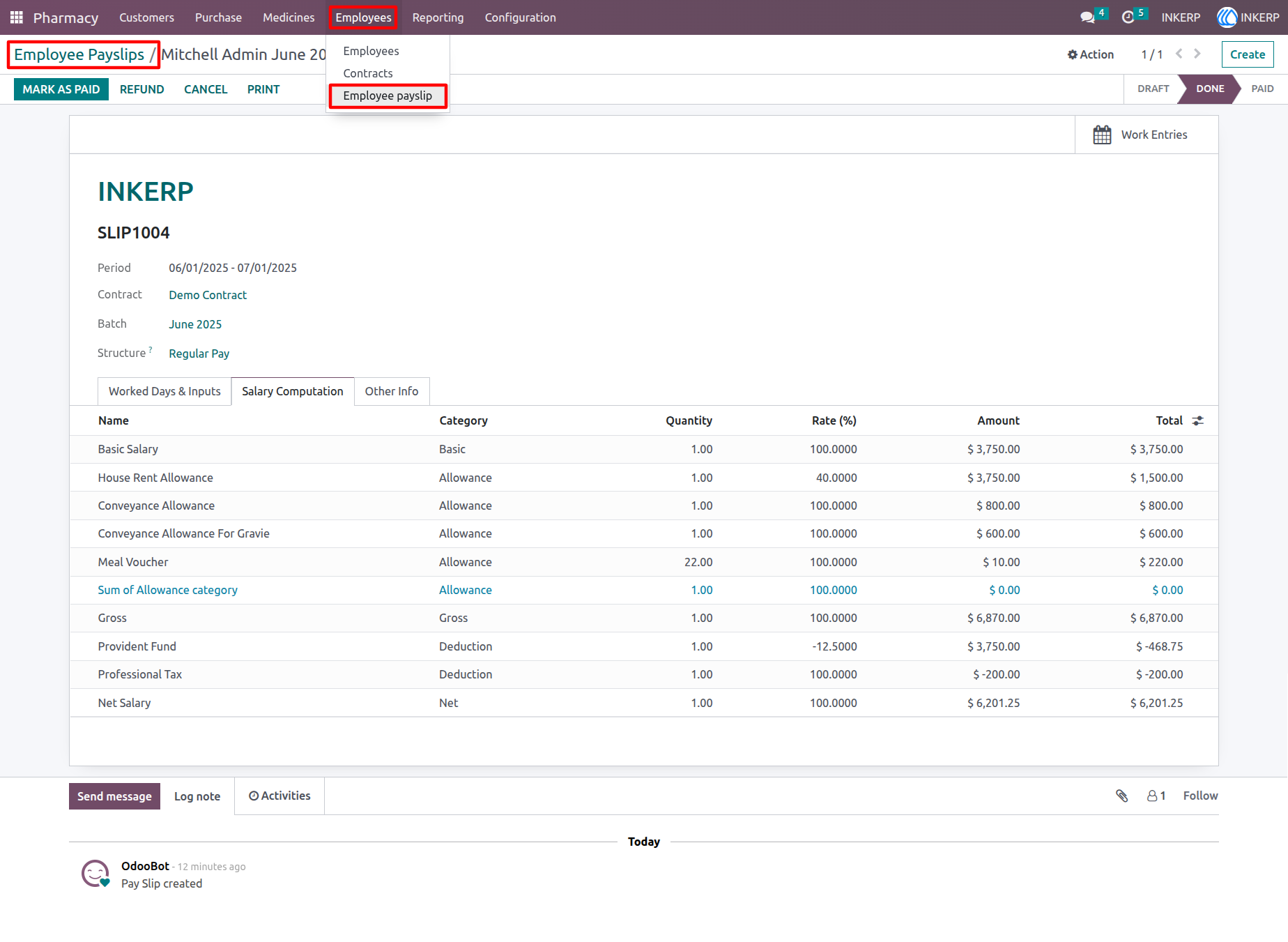Viewport: 1288px width, 942px height.
Task: Click the CANCEL button
Action: coord(206,89)
